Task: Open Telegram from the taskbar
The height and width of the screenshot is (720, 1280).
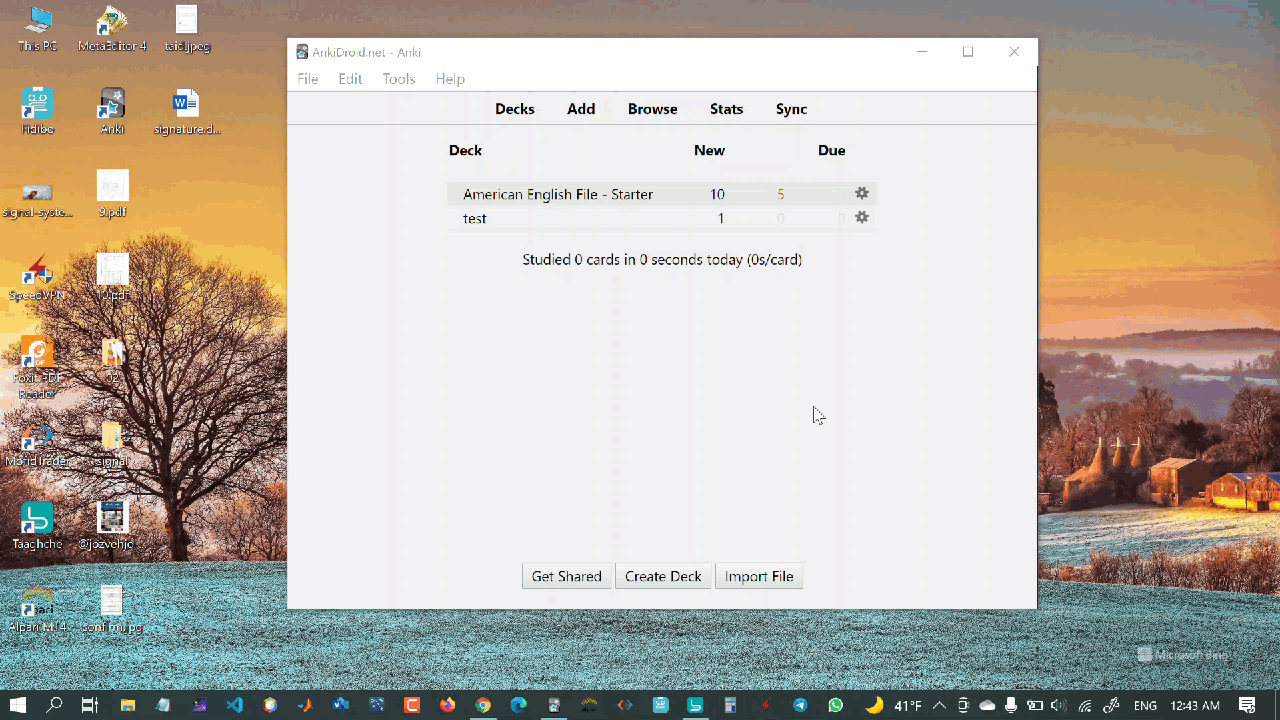Action: 800,705
